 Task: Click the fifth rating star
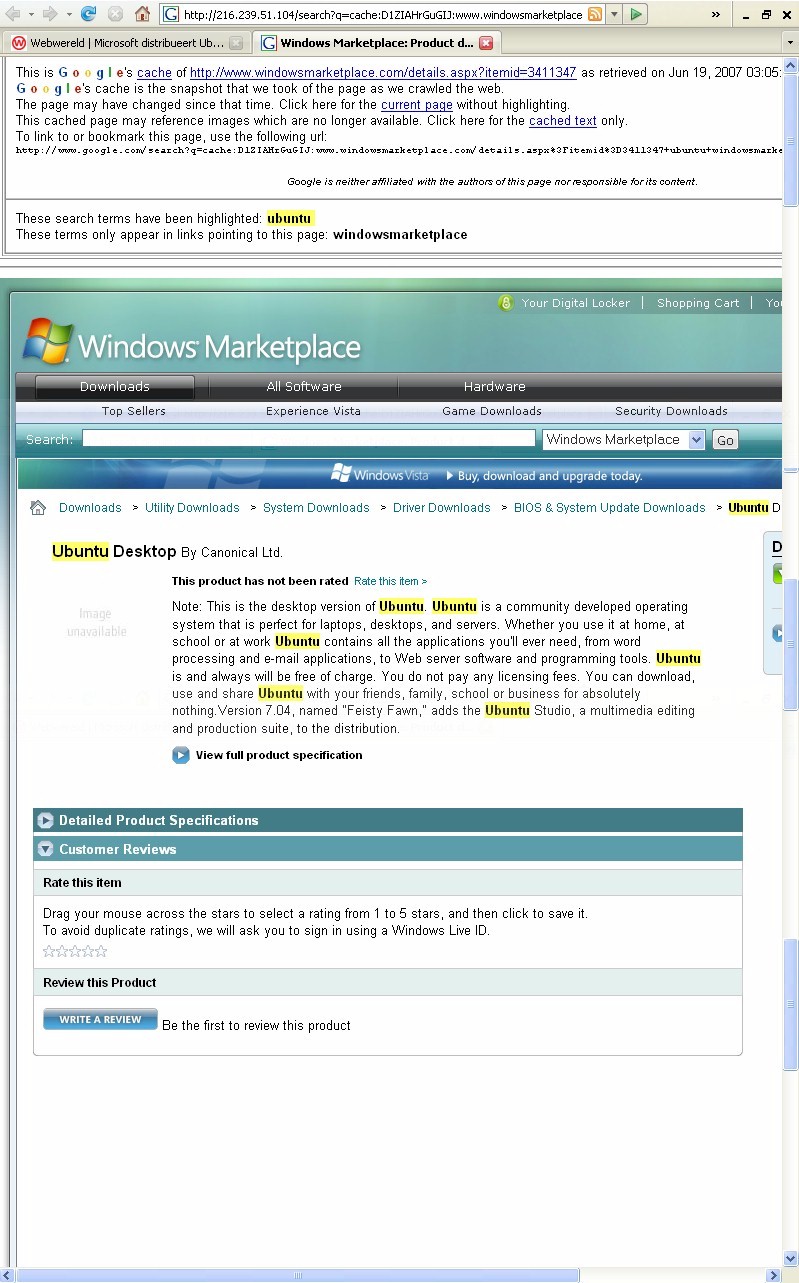(100, 951)
